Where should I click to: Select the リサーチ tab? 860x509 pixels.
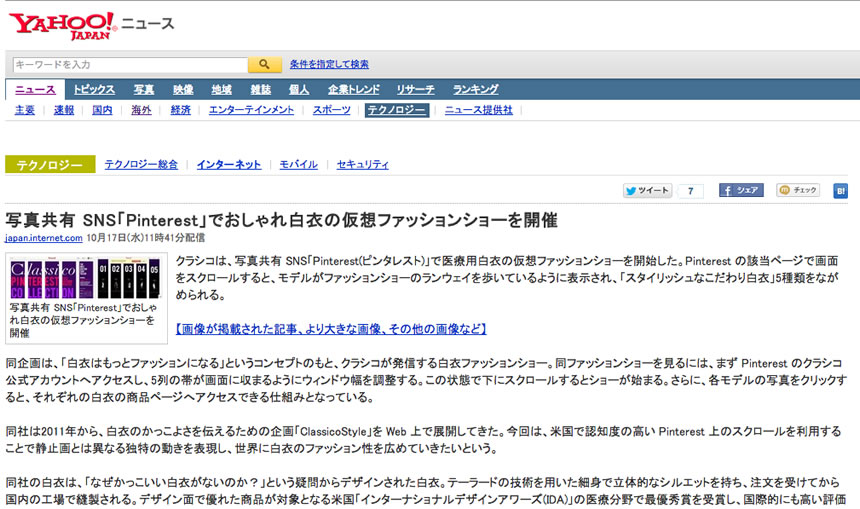pos(415,89)
